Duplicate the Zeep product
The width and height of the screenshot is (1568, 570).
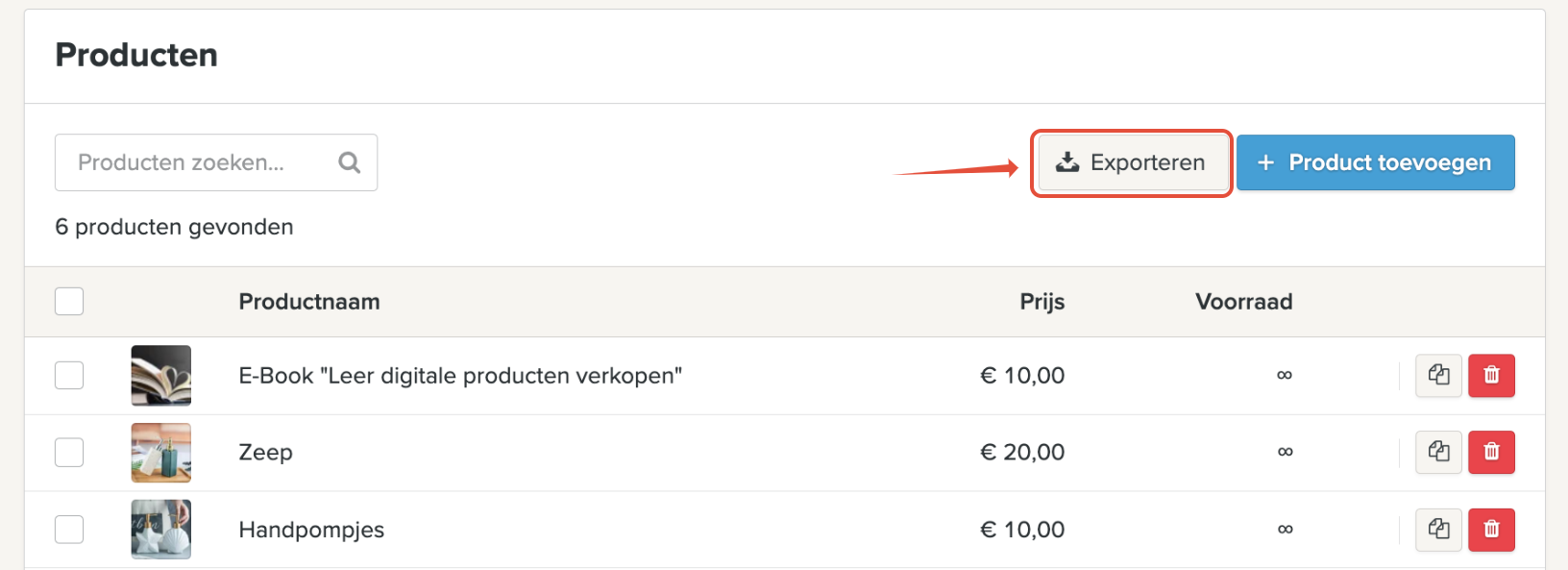pos(1438,452)
